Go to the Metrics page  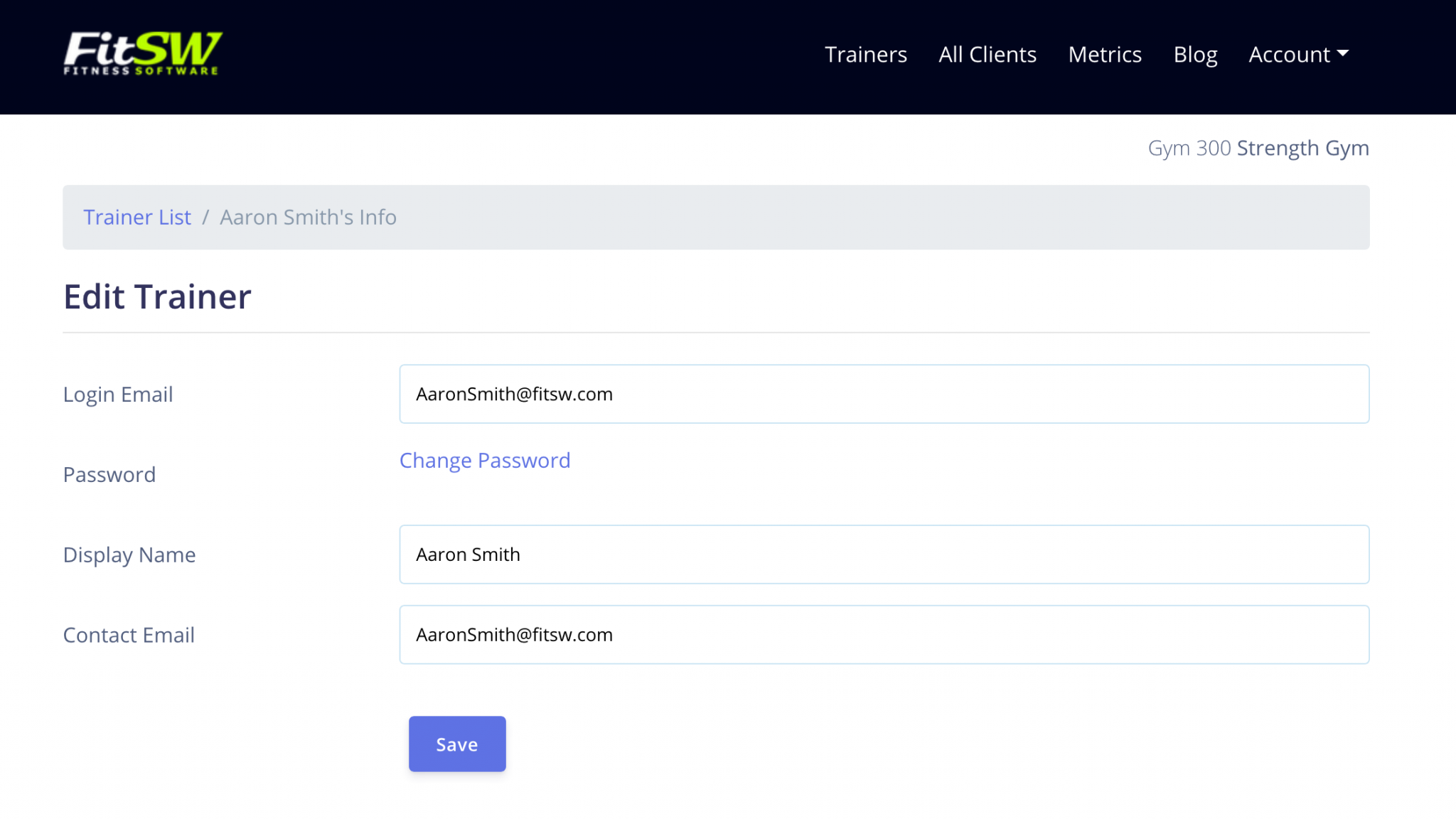1105,54
